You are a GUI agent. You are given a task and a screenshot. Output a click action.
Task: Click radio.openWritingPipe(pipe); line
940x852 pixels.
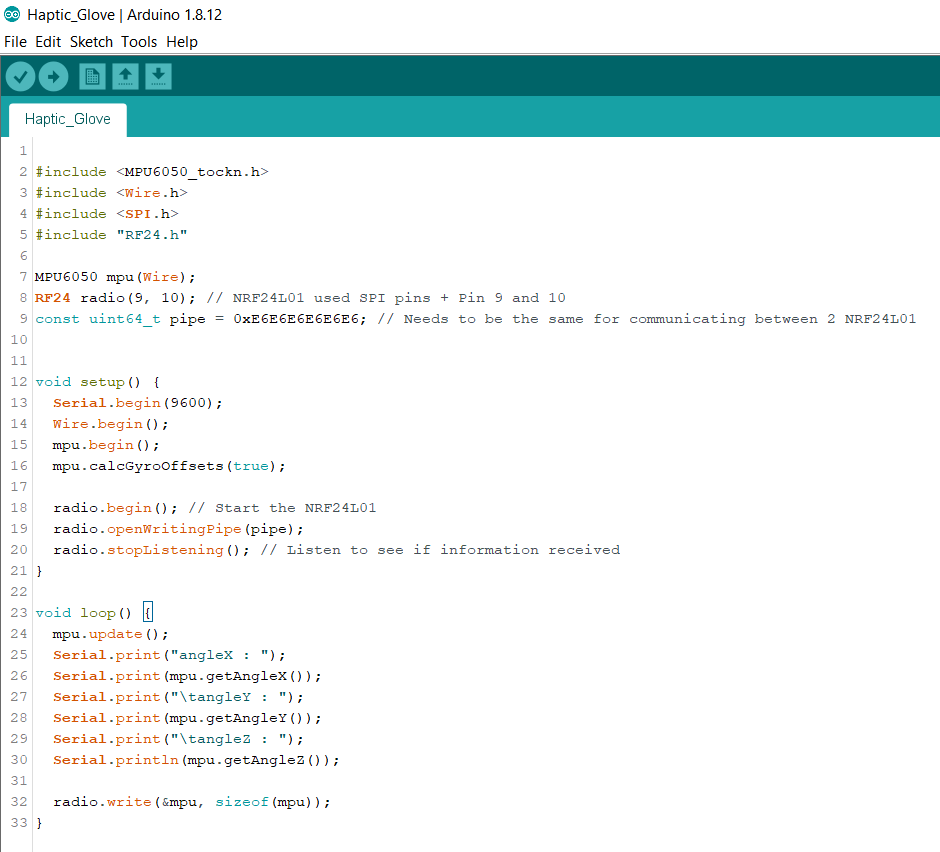(178, 529)
